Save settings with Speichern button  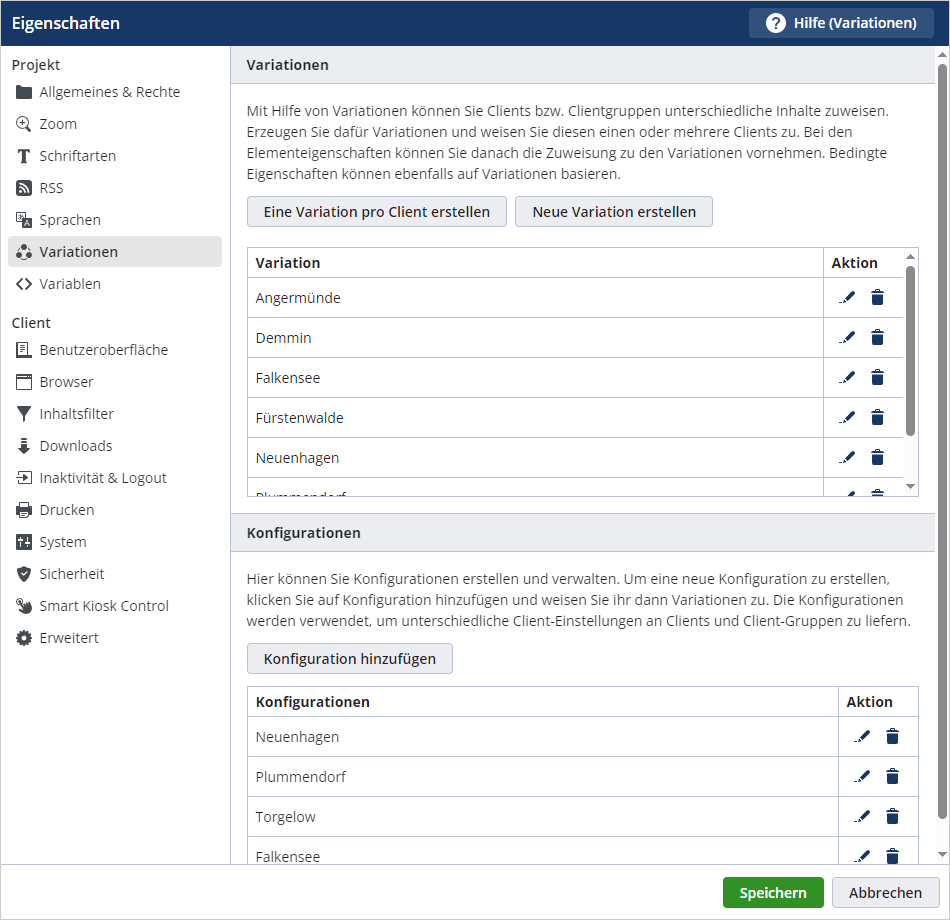(772, 893)
